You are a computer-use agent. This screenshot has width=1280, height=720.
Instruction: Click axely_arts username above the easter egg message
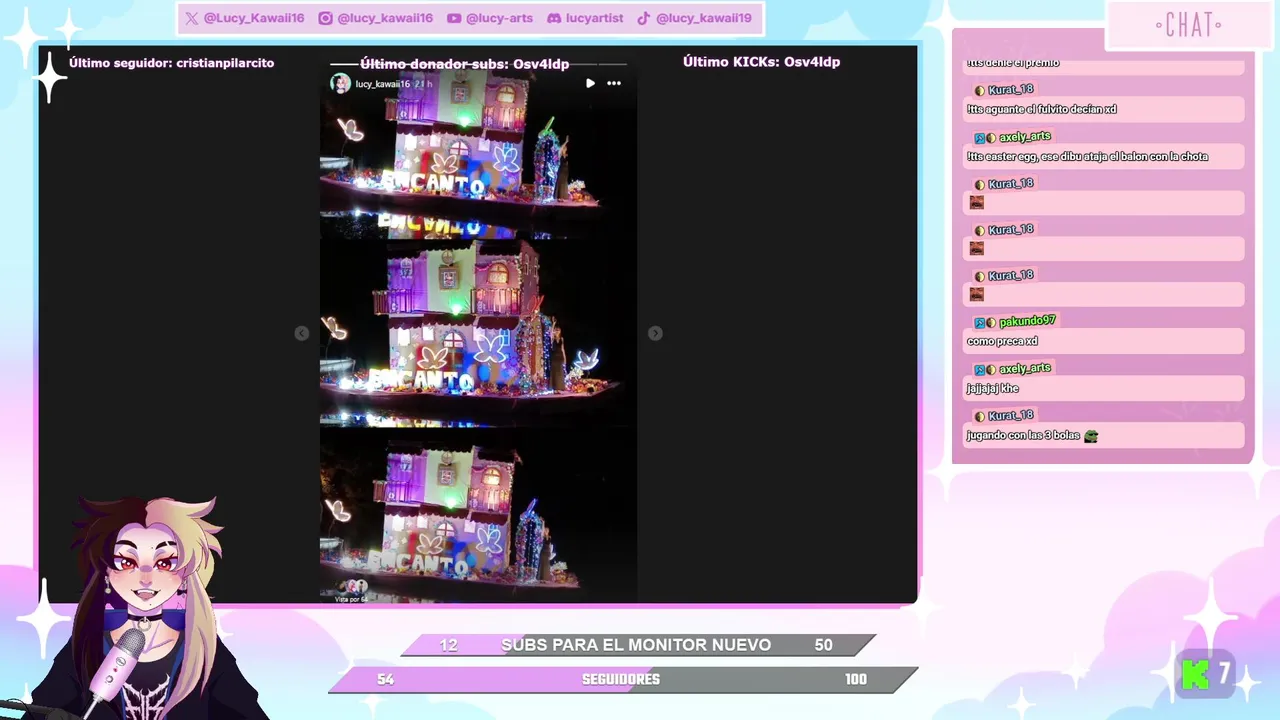point(1024,136)
